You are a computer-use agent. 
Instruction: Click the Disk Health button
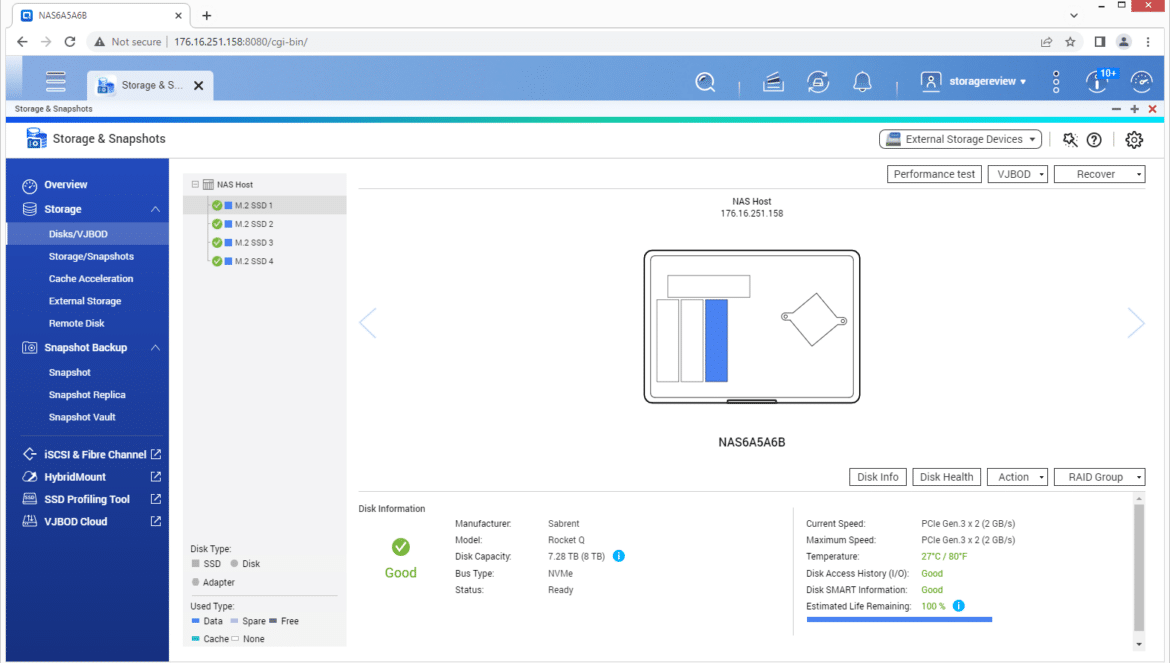click(946, 477)
